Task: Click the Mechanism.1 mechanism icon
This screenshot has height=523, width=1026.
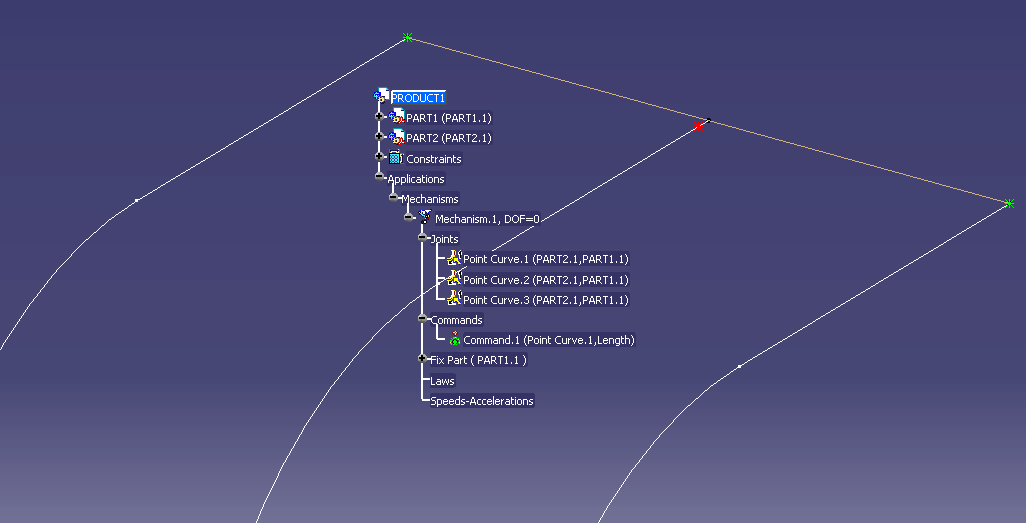Action: point(425,217)
